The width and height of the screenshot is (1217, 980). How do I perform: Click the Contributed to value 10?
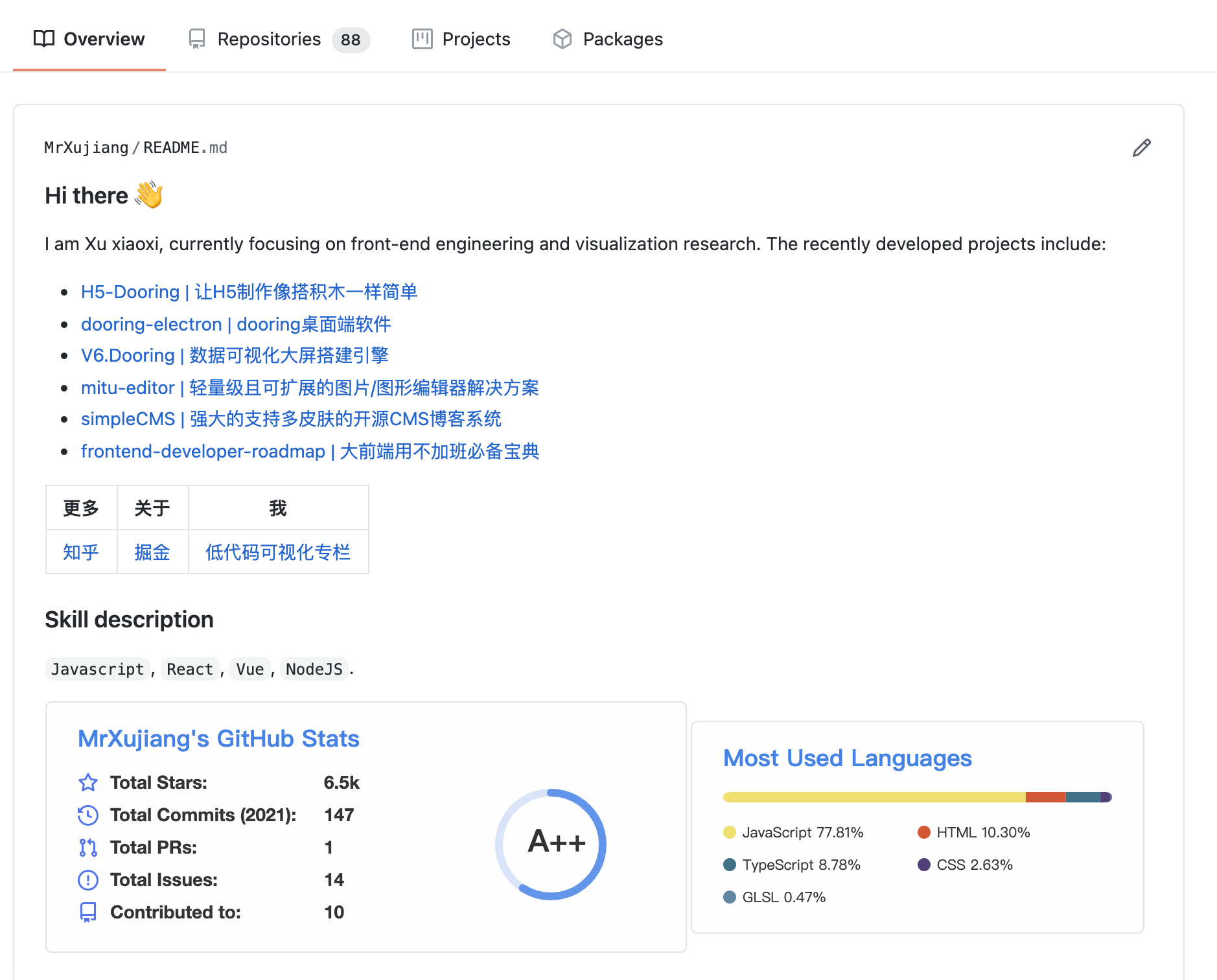334,912
